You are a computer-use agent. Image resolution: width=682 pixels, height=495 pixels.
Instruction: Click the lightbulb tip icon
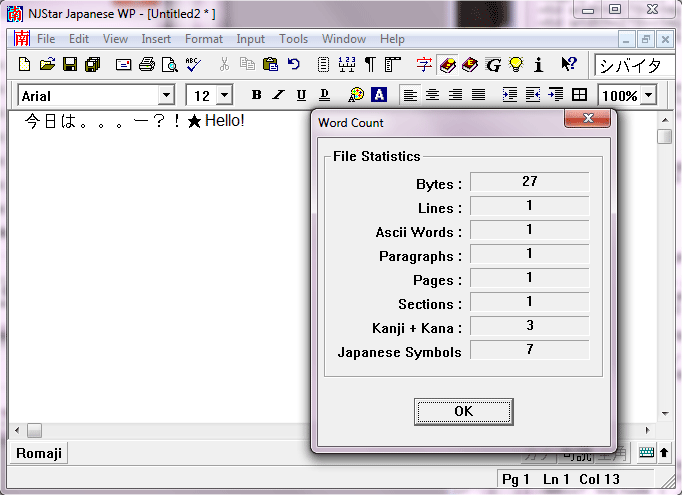[516, 65]
